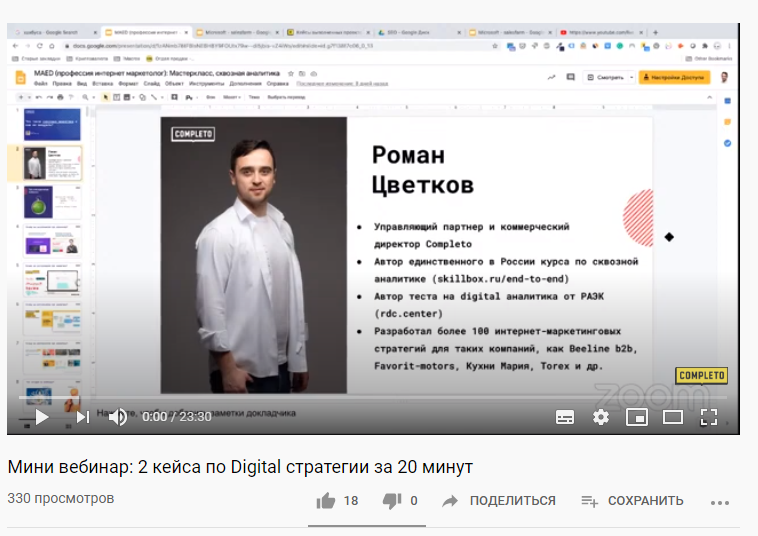Open the Справка menu in Slides

tap(277, 84)
